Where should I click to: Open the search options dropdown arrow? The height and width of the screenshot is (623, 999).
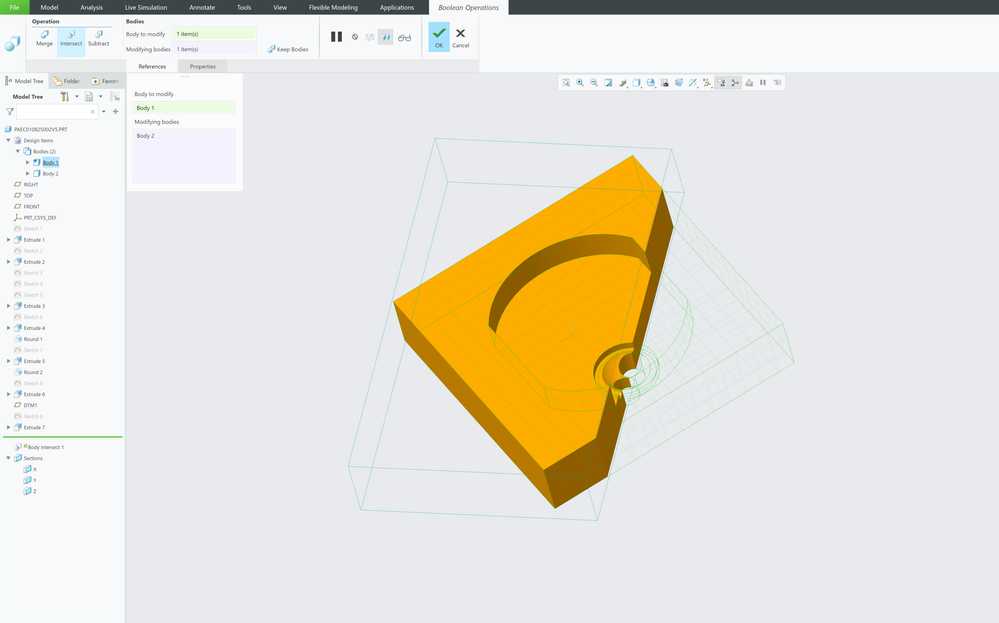point(104,111)
